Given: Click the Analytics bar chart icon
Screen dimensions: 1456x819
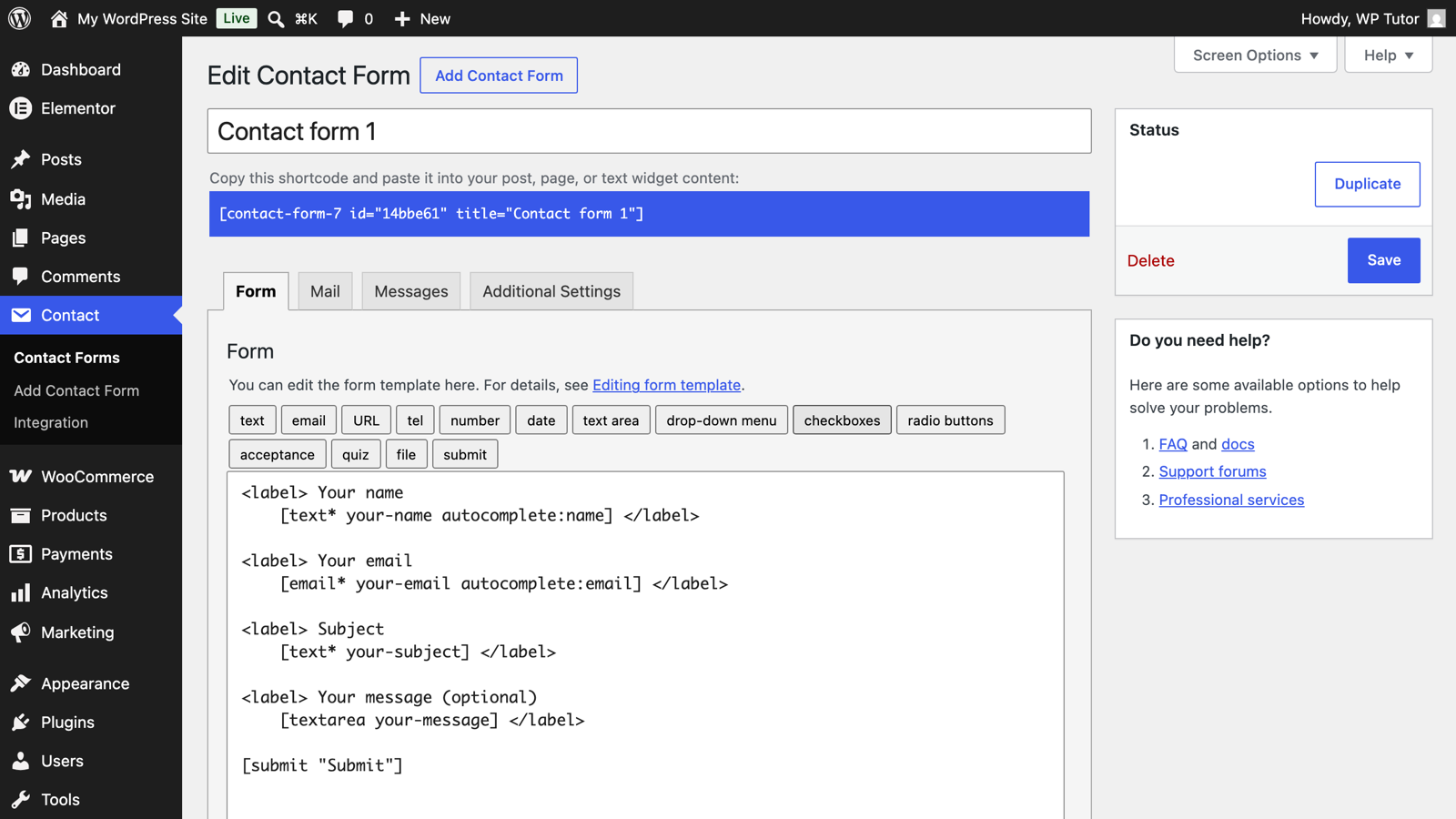Looking at the screenshot, I should coord(20,592).
